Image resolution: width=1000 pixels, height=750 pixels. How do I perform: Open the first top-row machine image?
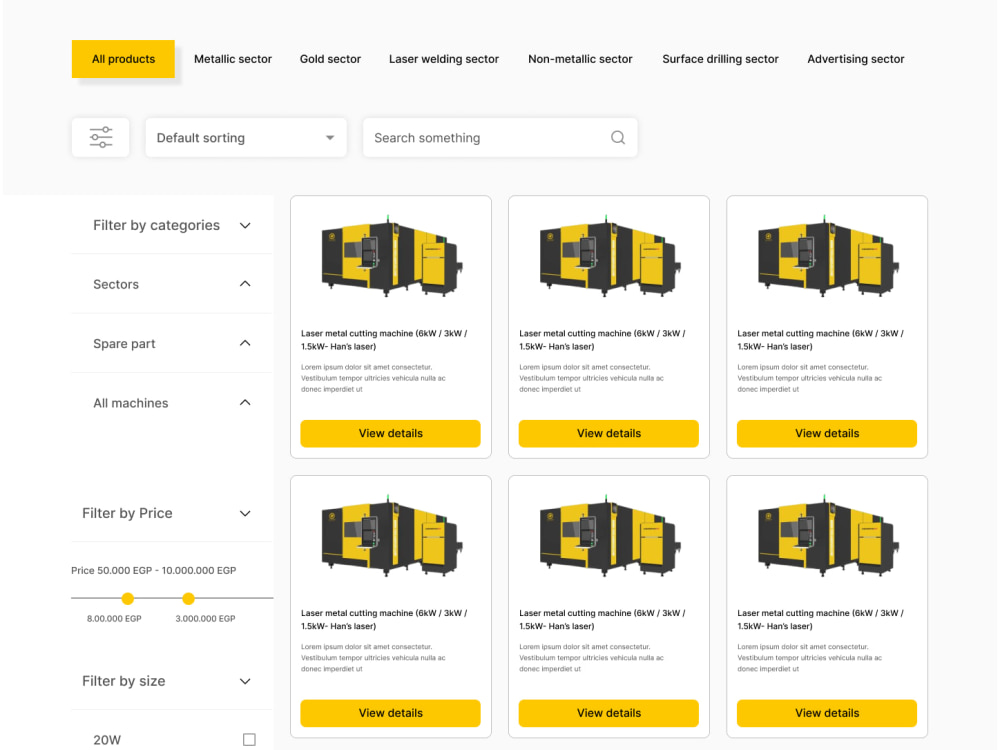[x=392, y=256]
